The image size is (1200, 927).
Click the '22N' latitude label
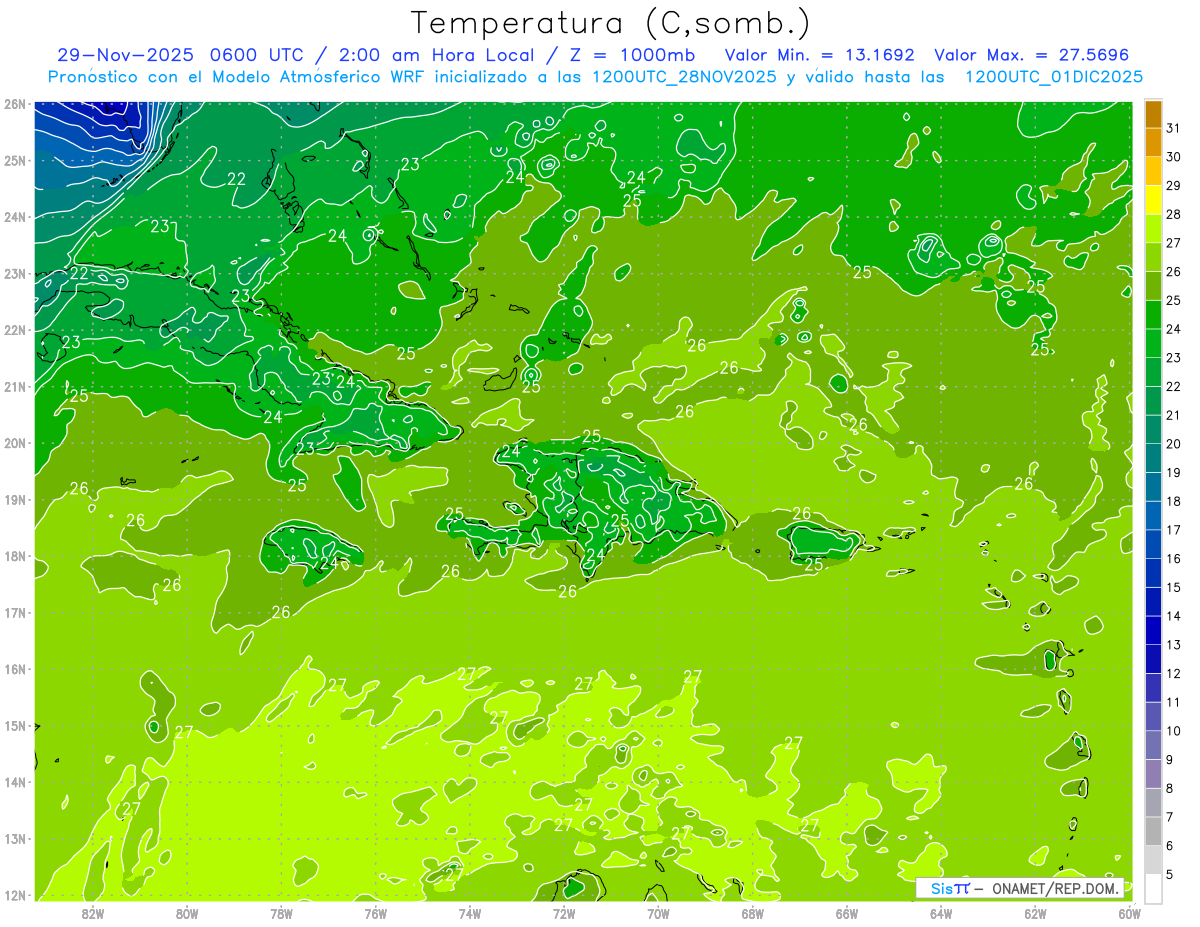14,330
